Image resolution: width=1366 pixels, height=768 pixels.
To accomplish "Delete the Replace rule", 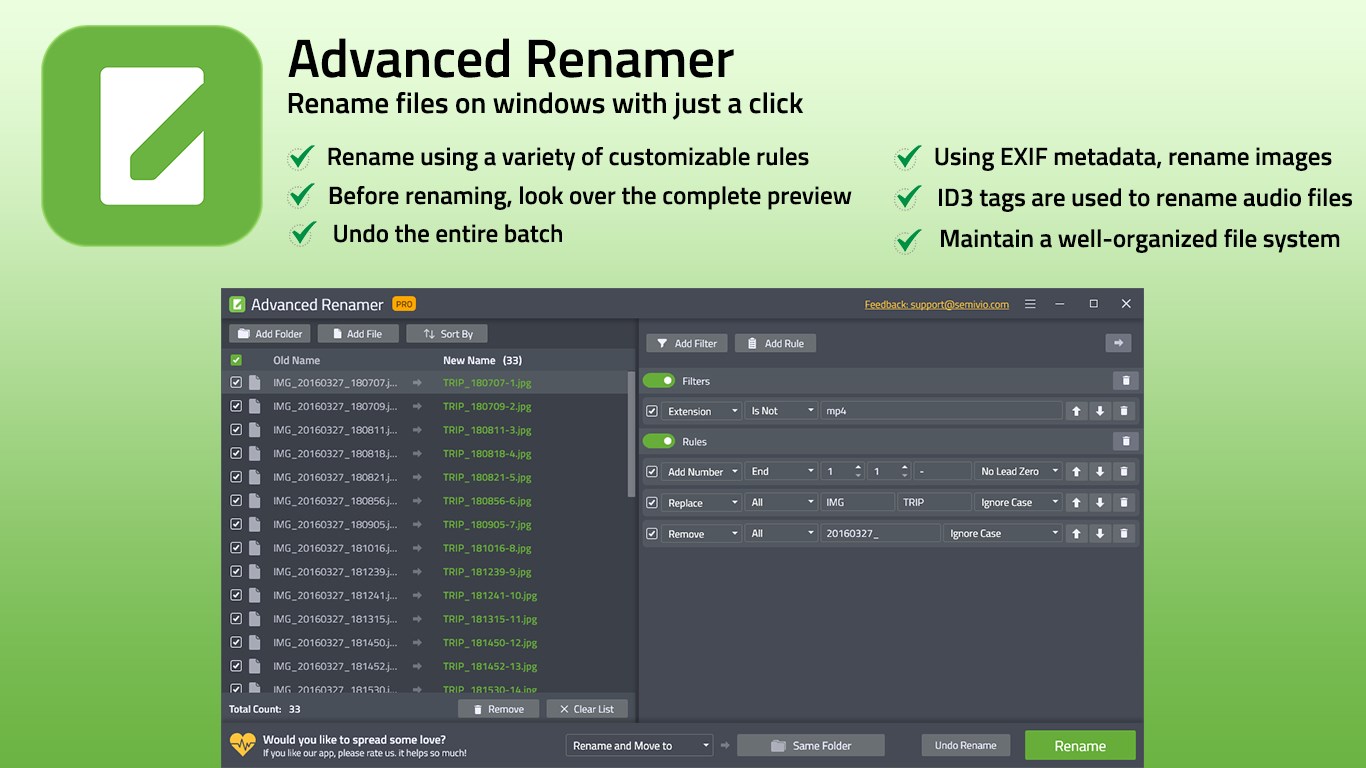I will click(x=1124, y=502).
